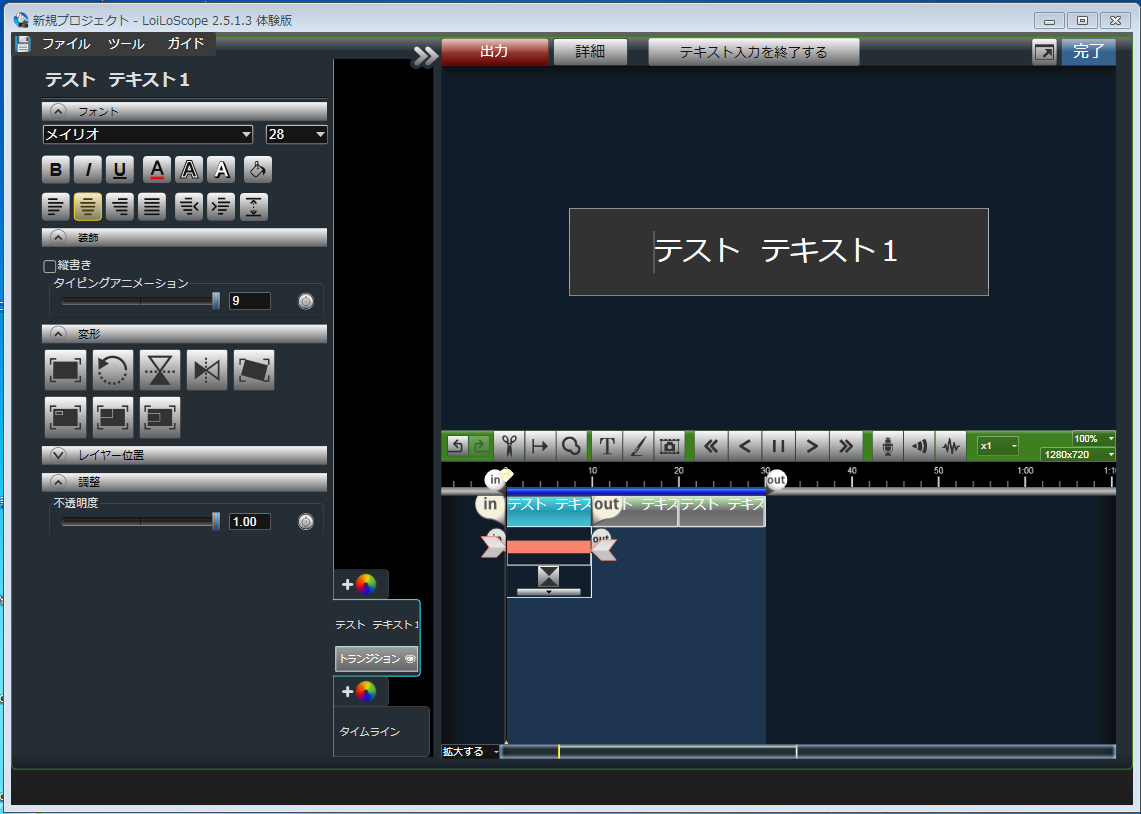Align text to the left
The height and width of the screenshot is (814, 1141).
56,207
